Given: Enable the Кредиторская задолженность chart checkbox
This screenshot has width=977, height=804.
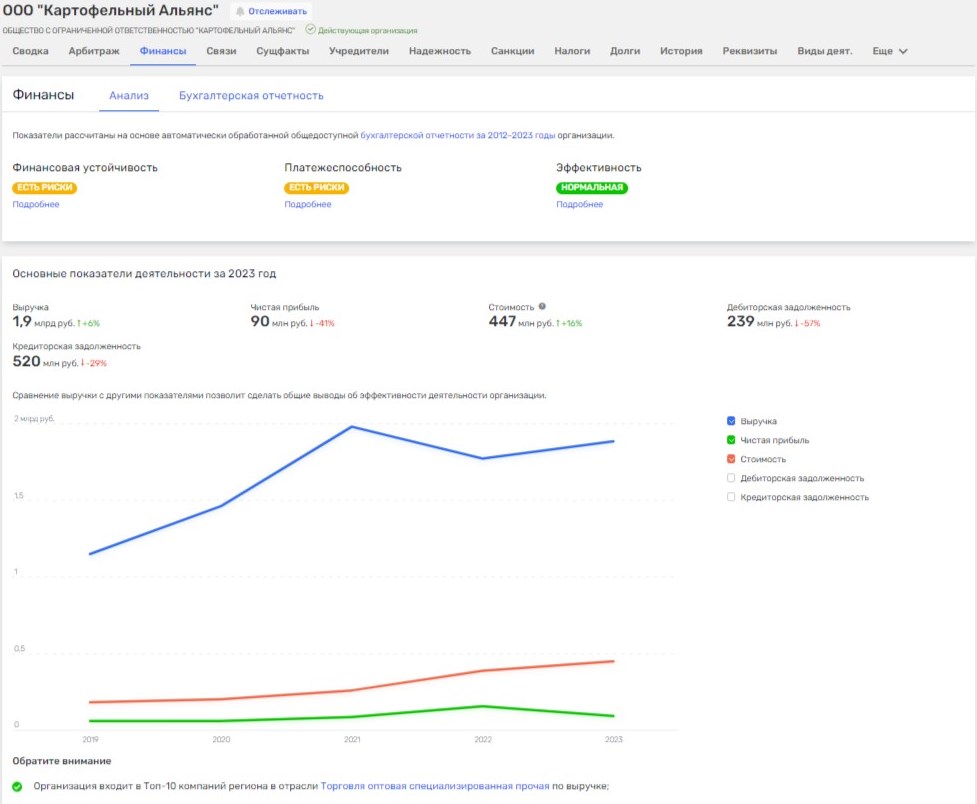Looking at the screenshot, I should coord(731,497).
